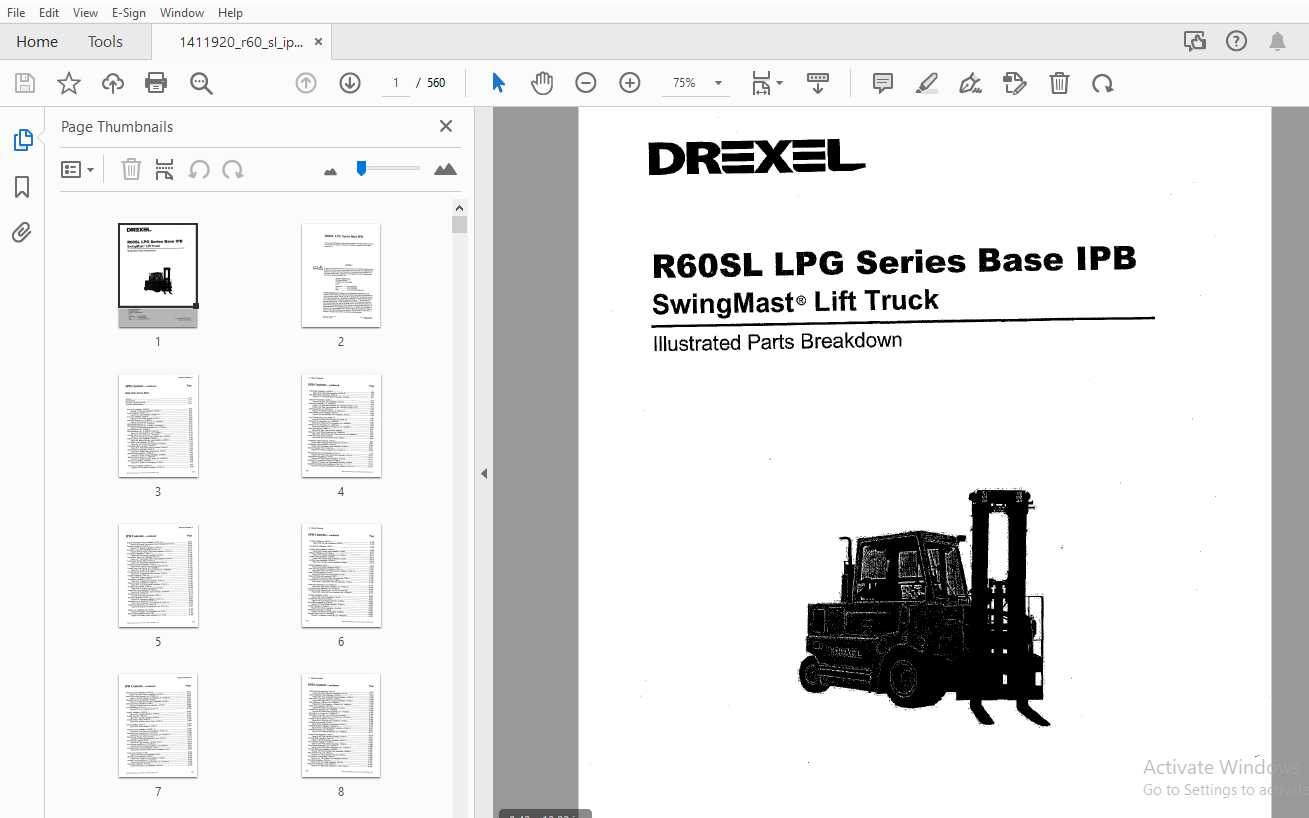
Task: Select page 8 thumbnail
Action: pos(341,725)
